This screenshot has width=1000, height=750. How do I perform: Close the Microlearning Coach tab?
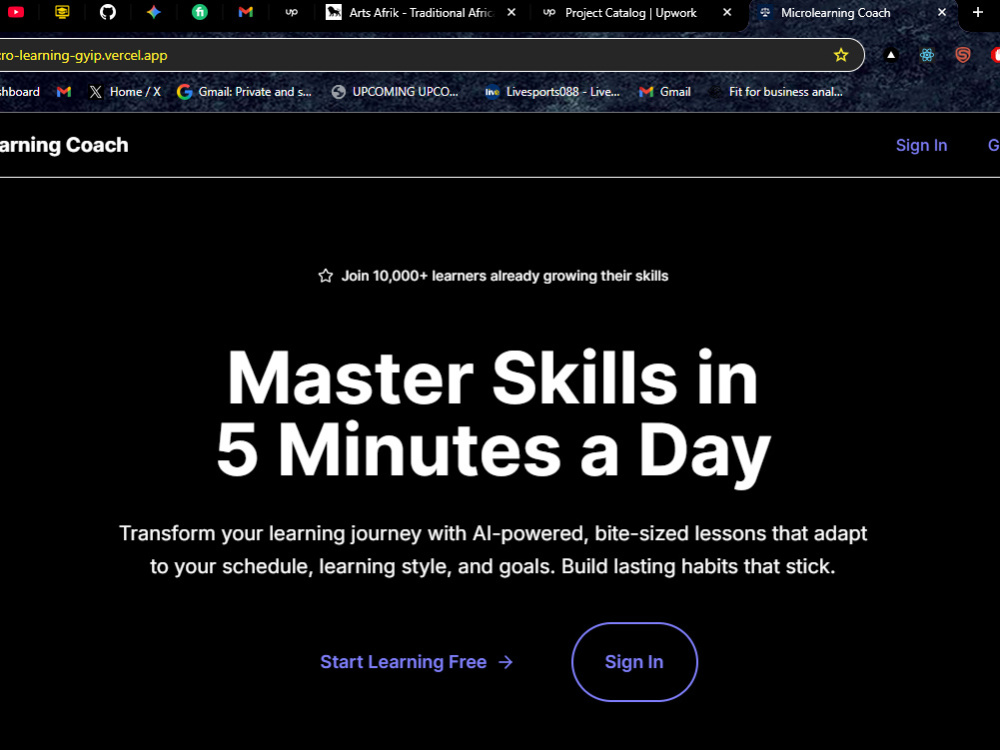[942, 12]
